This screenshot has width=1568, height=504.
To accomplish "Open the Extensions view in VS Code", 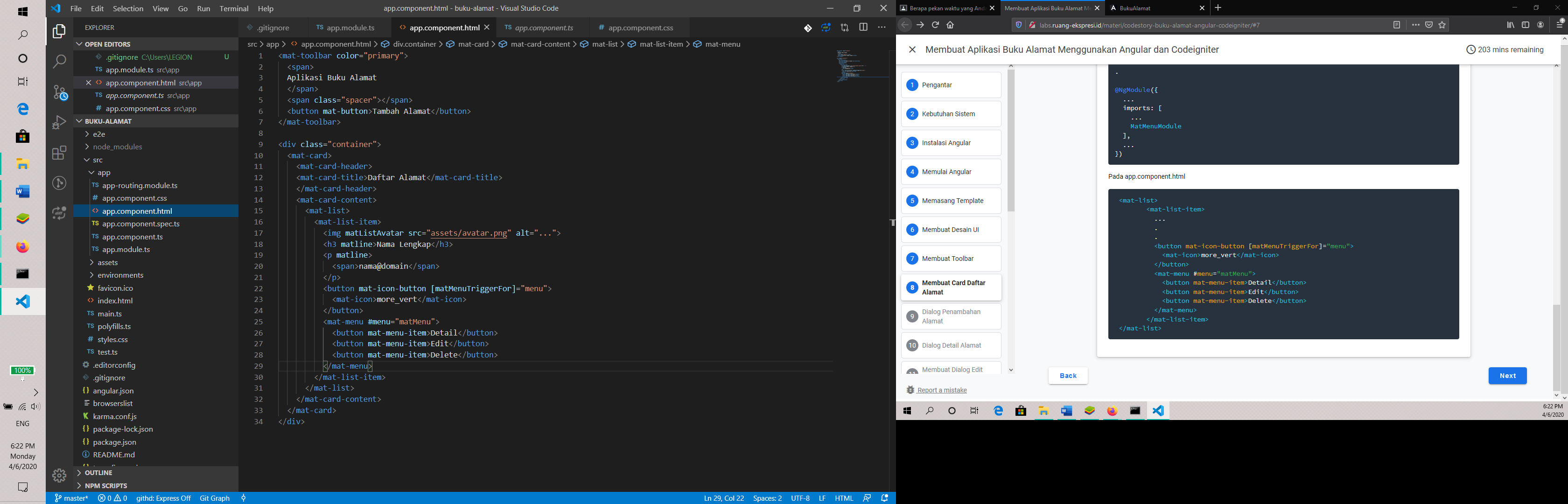I will [59, 153].
